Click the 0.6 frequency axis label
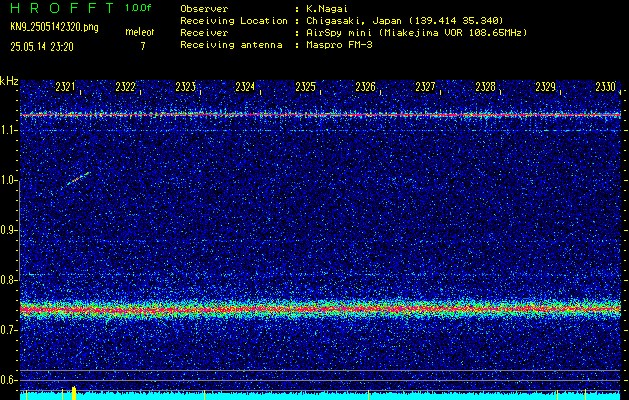 tap(7, 380)
